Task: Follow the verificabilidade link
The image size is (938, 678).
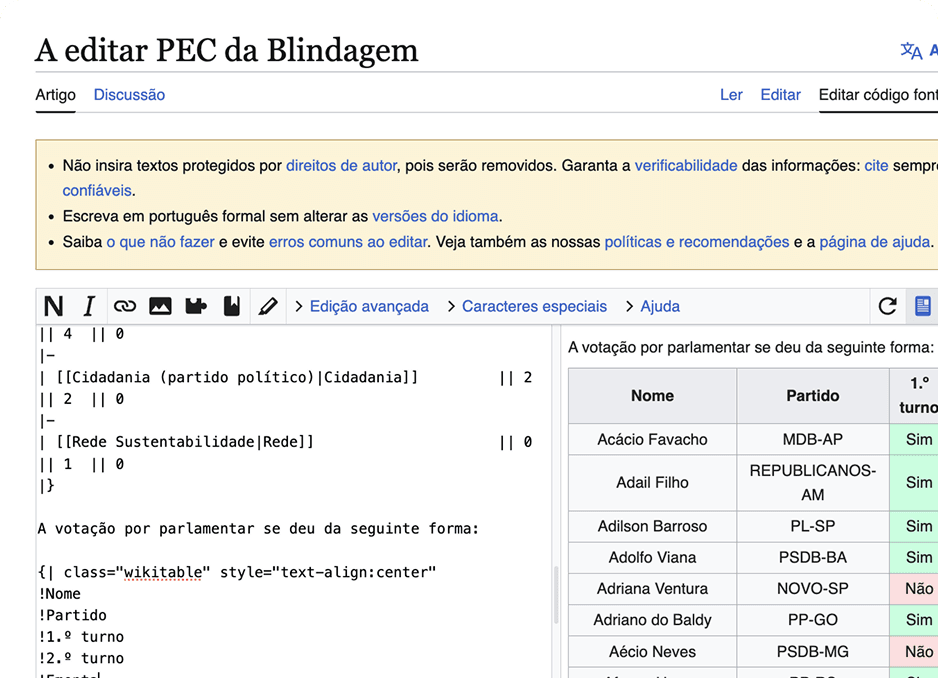Action: 686,166
